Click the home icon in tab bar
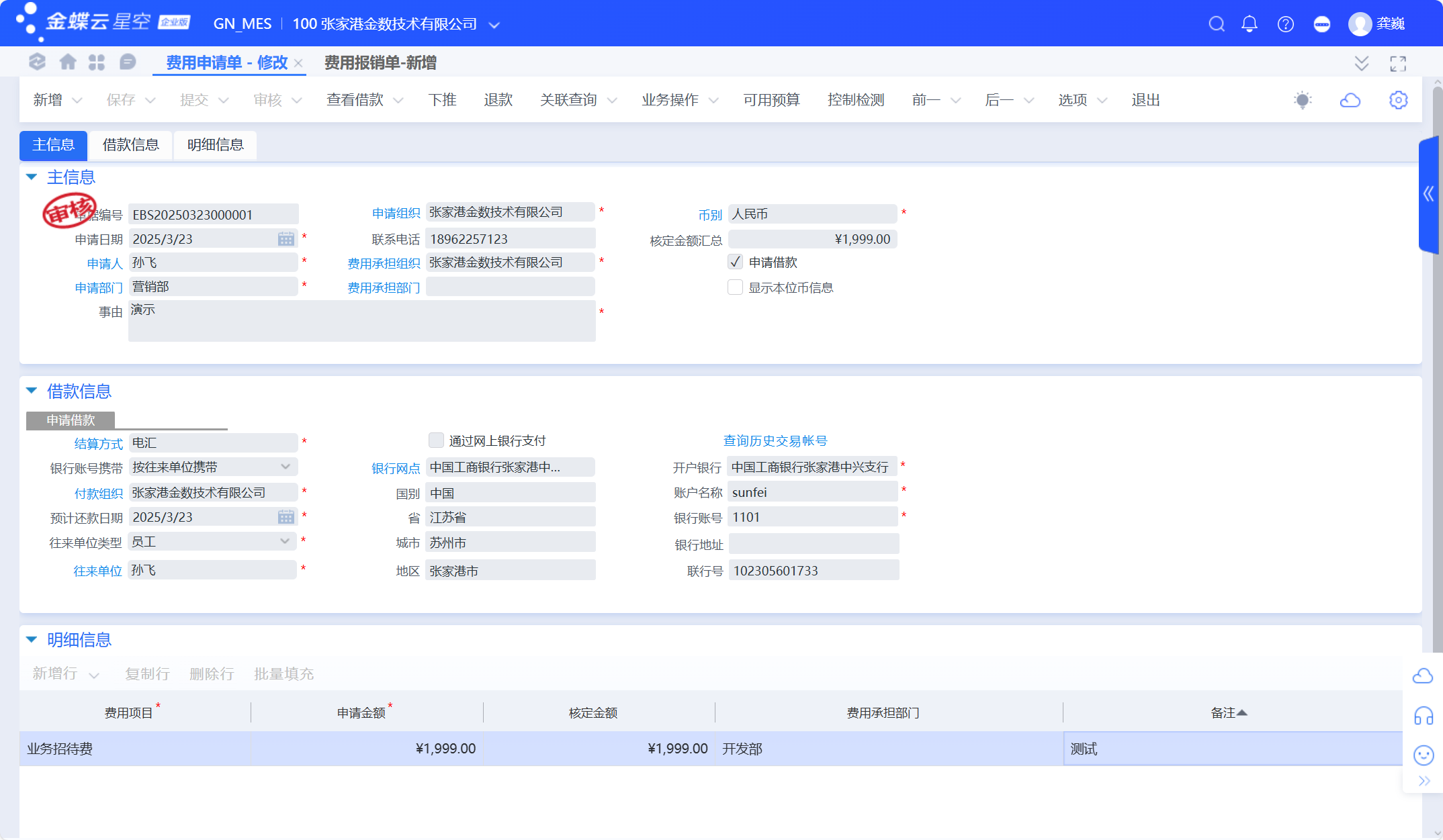This screenshot has height=840, width=1443. point(68,62)
